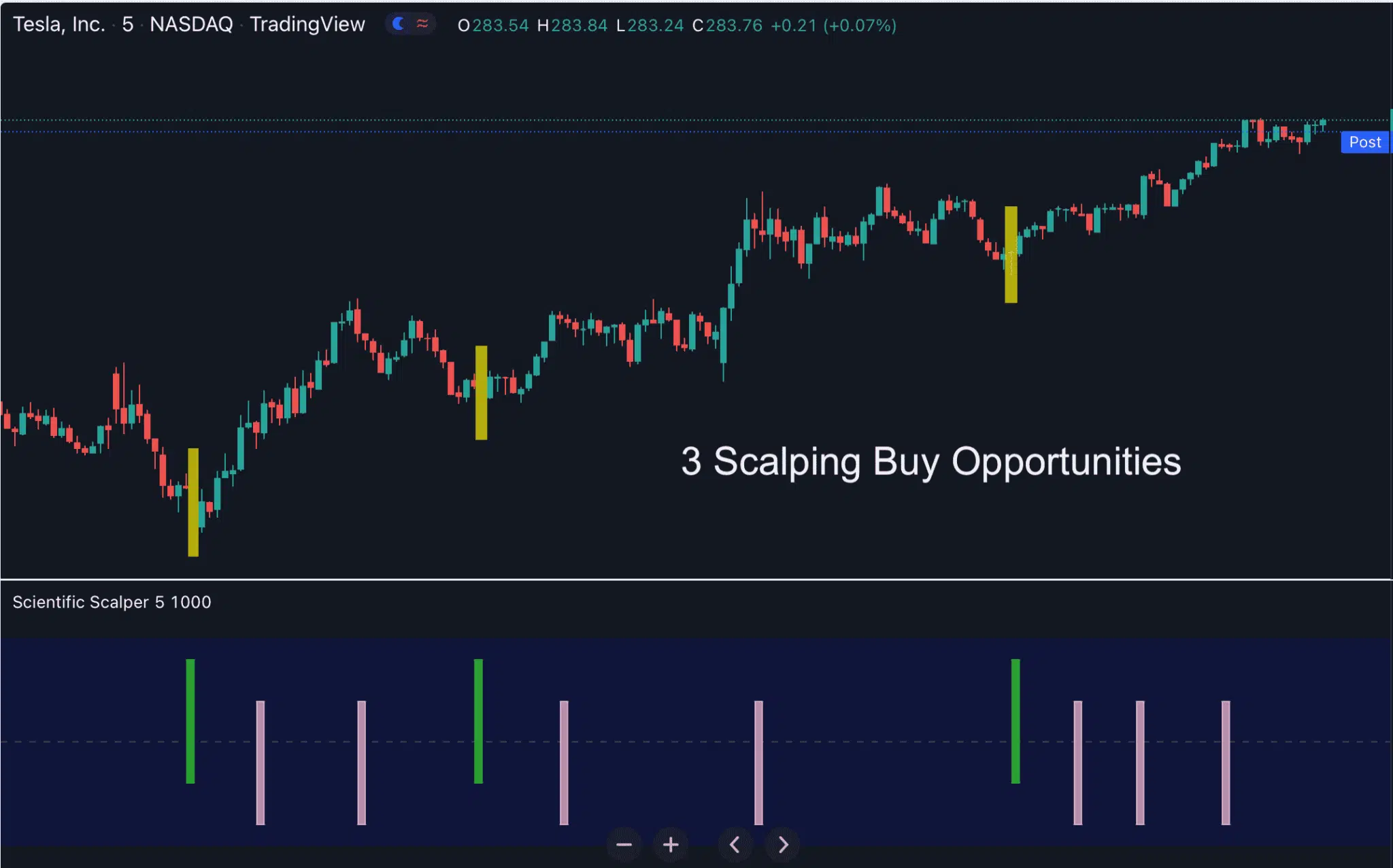
Task: Click the middle yellow highlight bar on chart
Action: (x=481, y=393)
